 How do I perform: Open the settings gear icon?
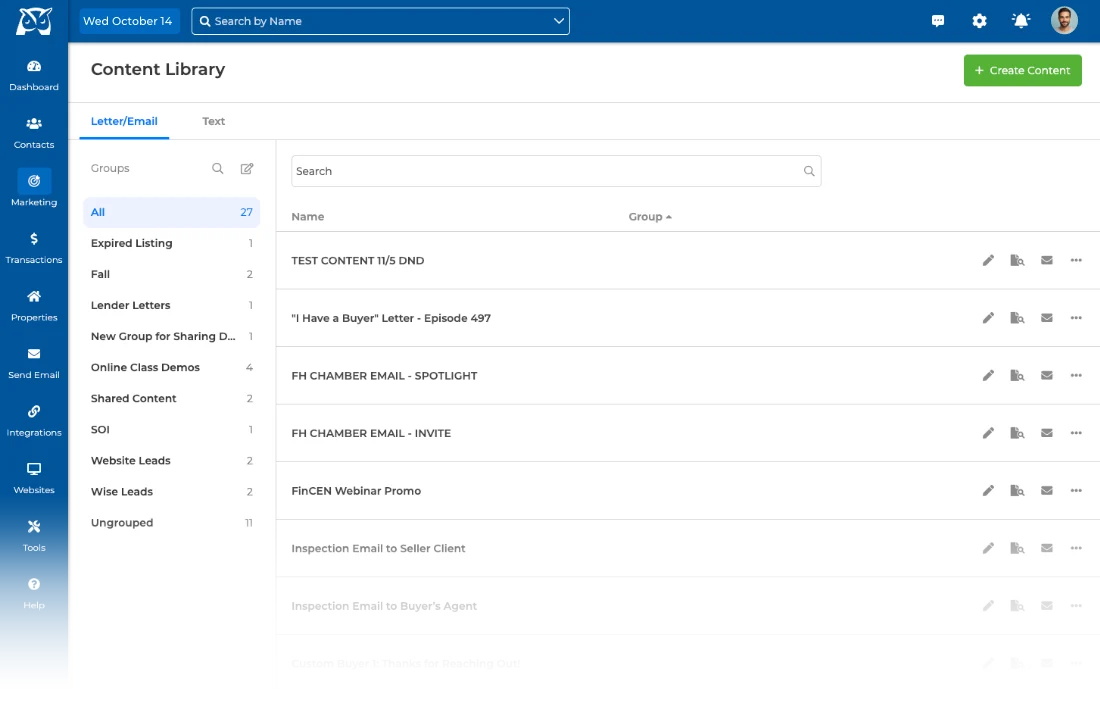pyautogui.click(x=979, y=21)
